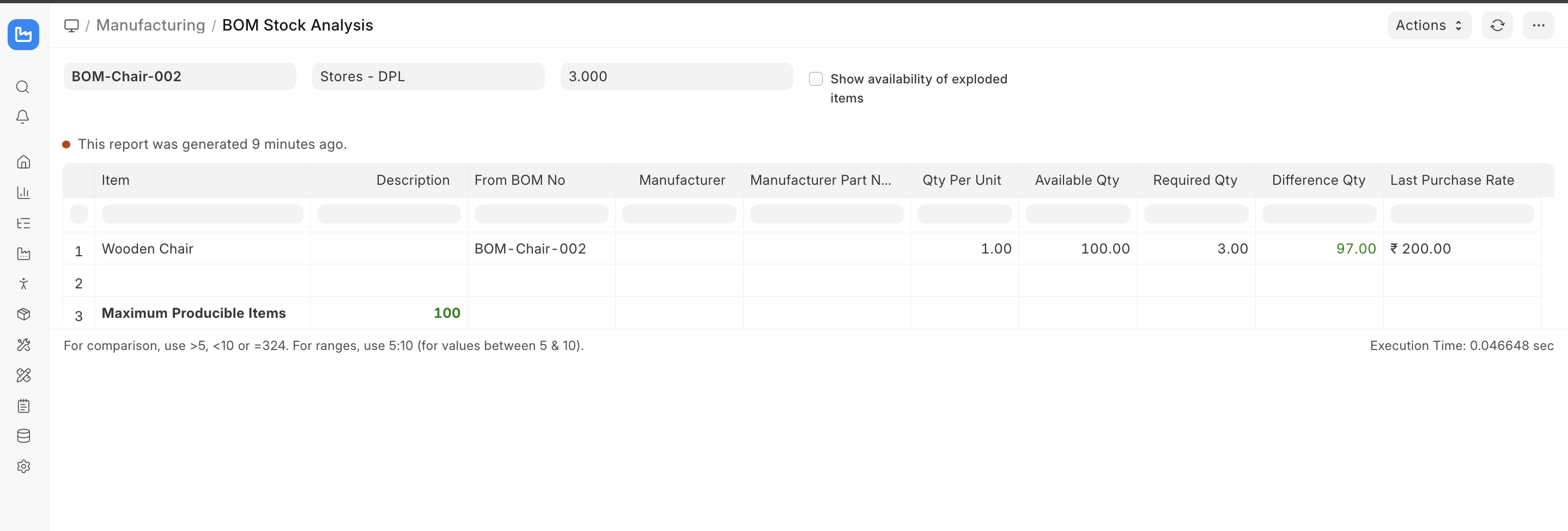The height and width of the screenshot is (531, 1568).
Task: Open the Stores - DPL warehouse selector
Action: pyautogui.click(x=428, y=77)
